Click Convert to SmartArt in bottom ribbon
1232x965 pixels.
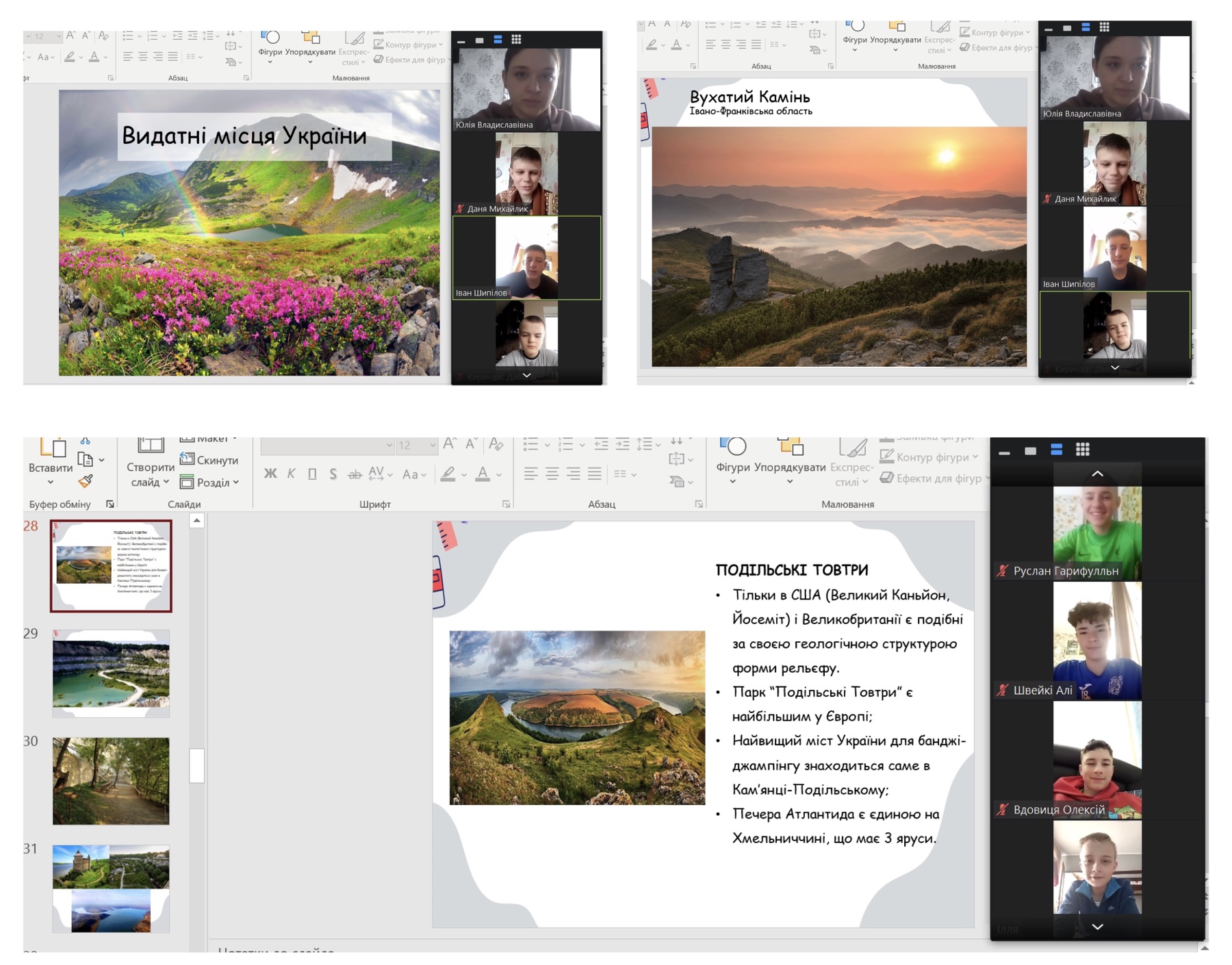(x=676, y=482)
